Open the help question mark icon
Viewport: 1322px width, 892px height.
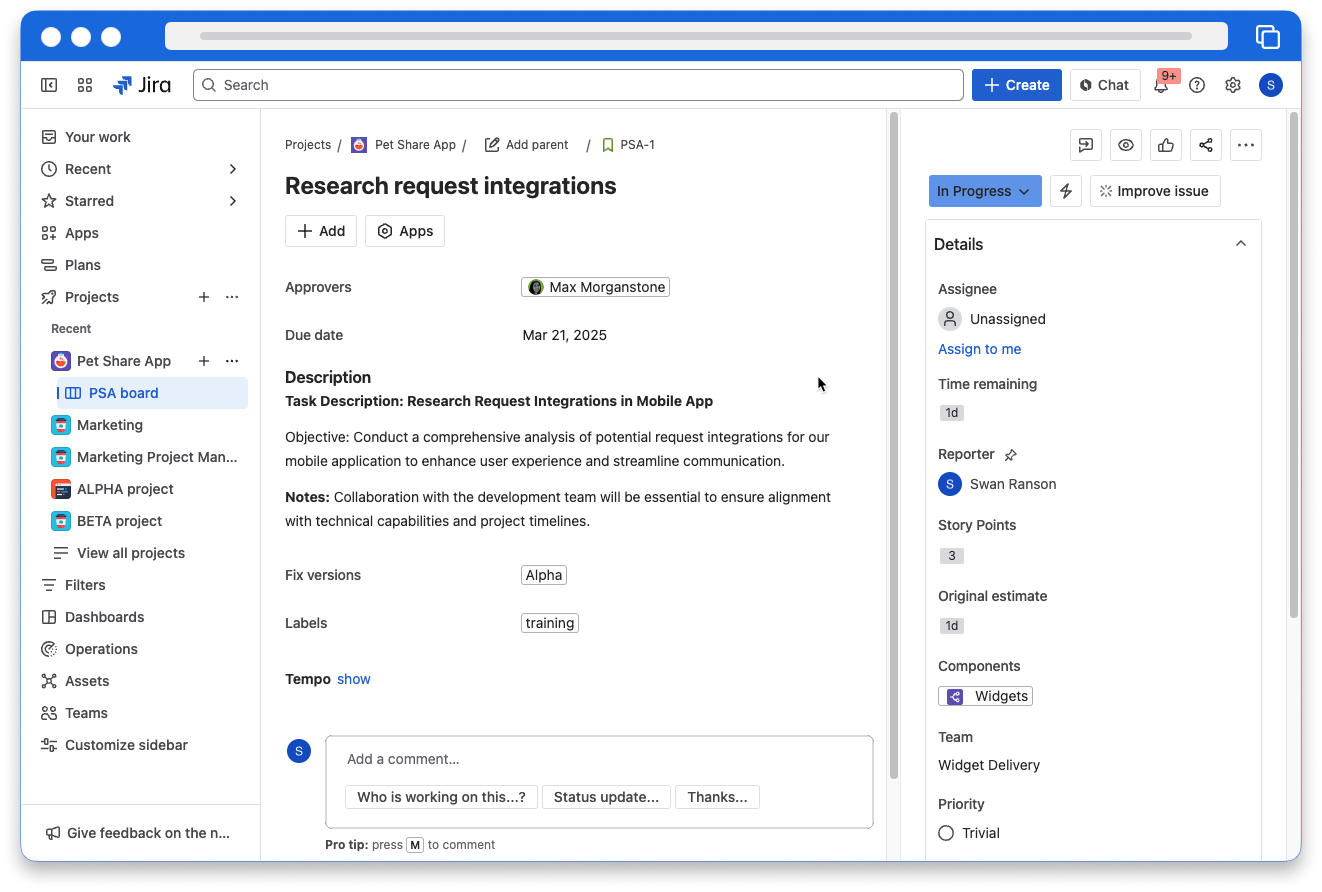1197,85
